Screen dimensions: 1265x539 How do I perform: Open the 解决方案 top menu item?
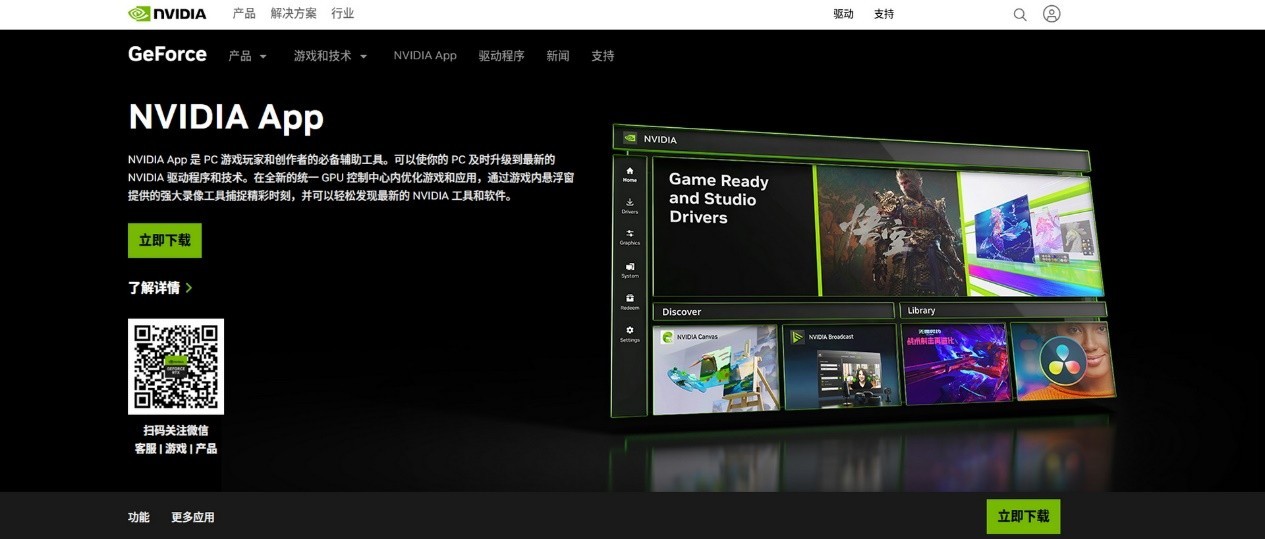coord(293,14)
